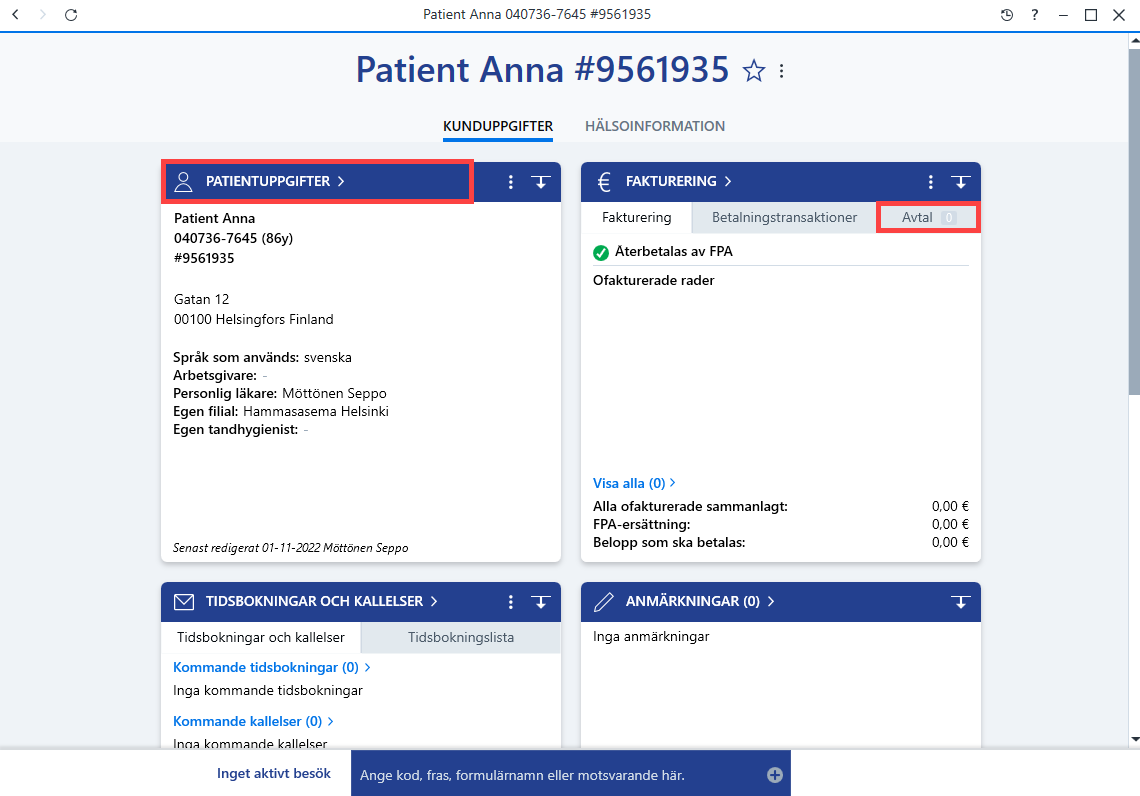This screenshot has width=1140, height=796.
Task: Mark patient as favorite with star icon
Action: click(x=753, y=71)
